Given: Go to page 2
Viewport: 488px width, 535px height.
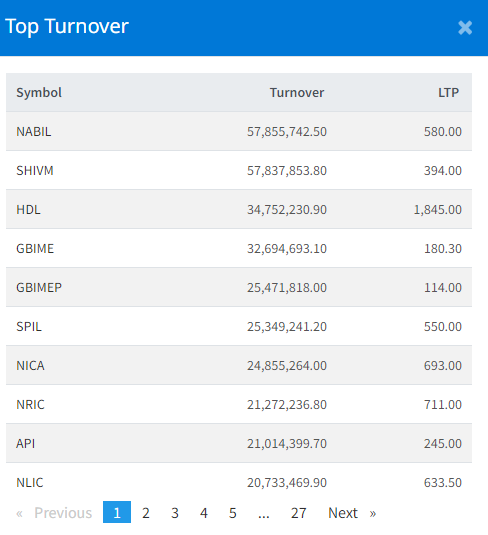Looking at the screenshot, I should coord(146,512).
